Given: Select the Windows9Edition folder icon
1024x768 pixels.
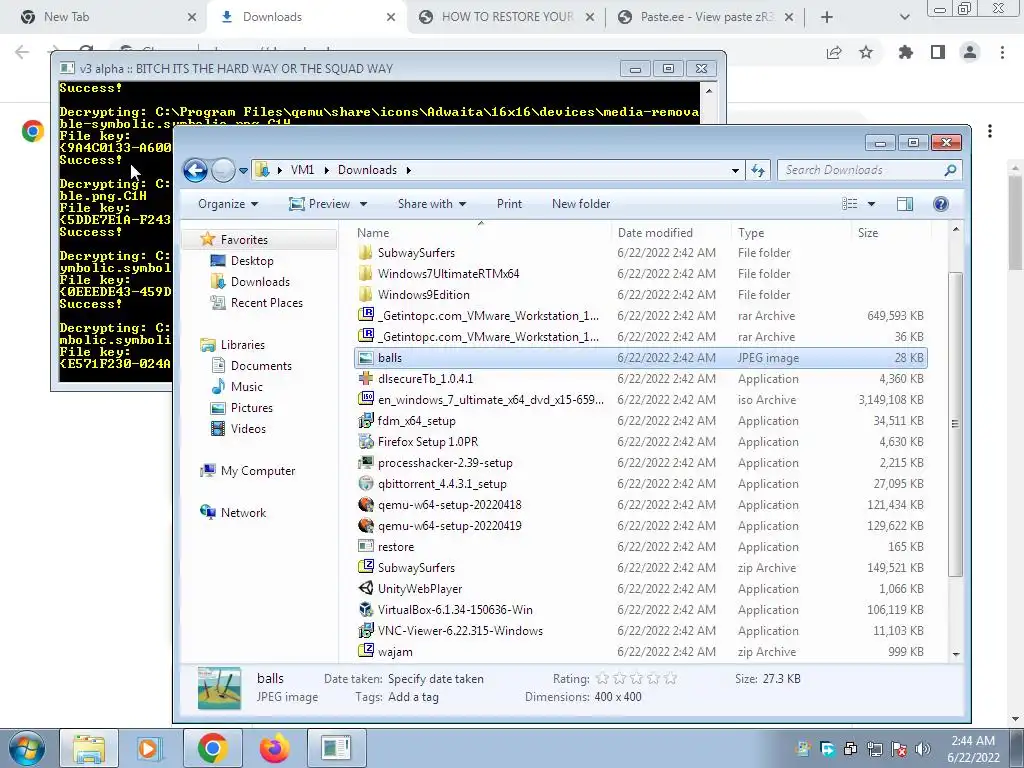Looking at the screenshot, I should [366, 295].
